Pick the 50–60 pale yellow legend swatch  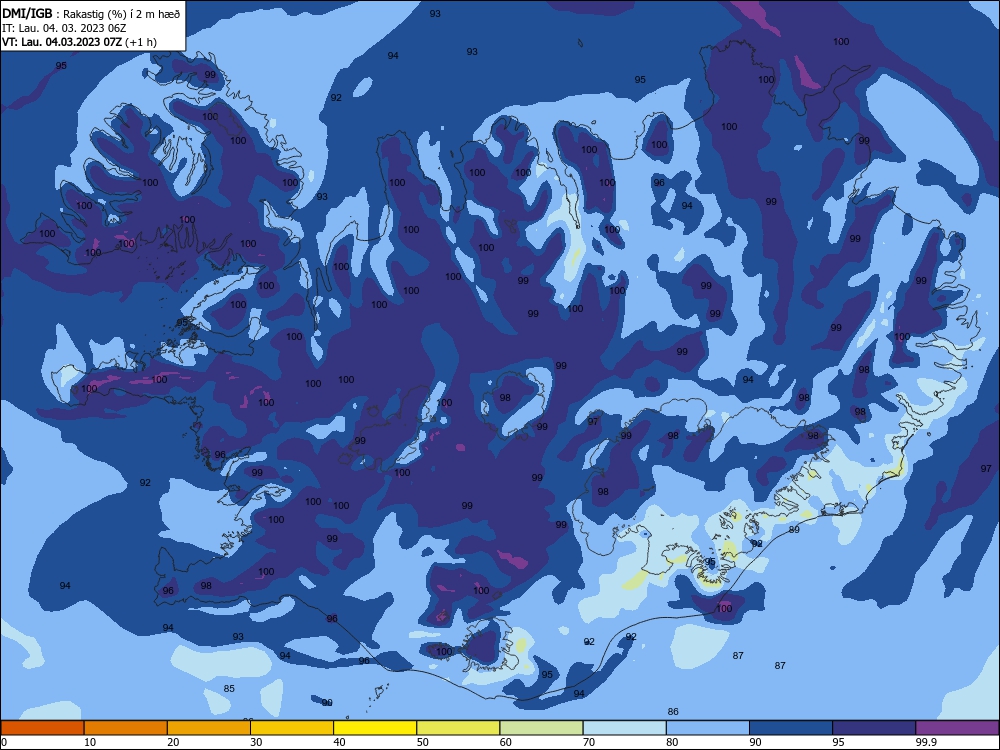coord(458,728)
